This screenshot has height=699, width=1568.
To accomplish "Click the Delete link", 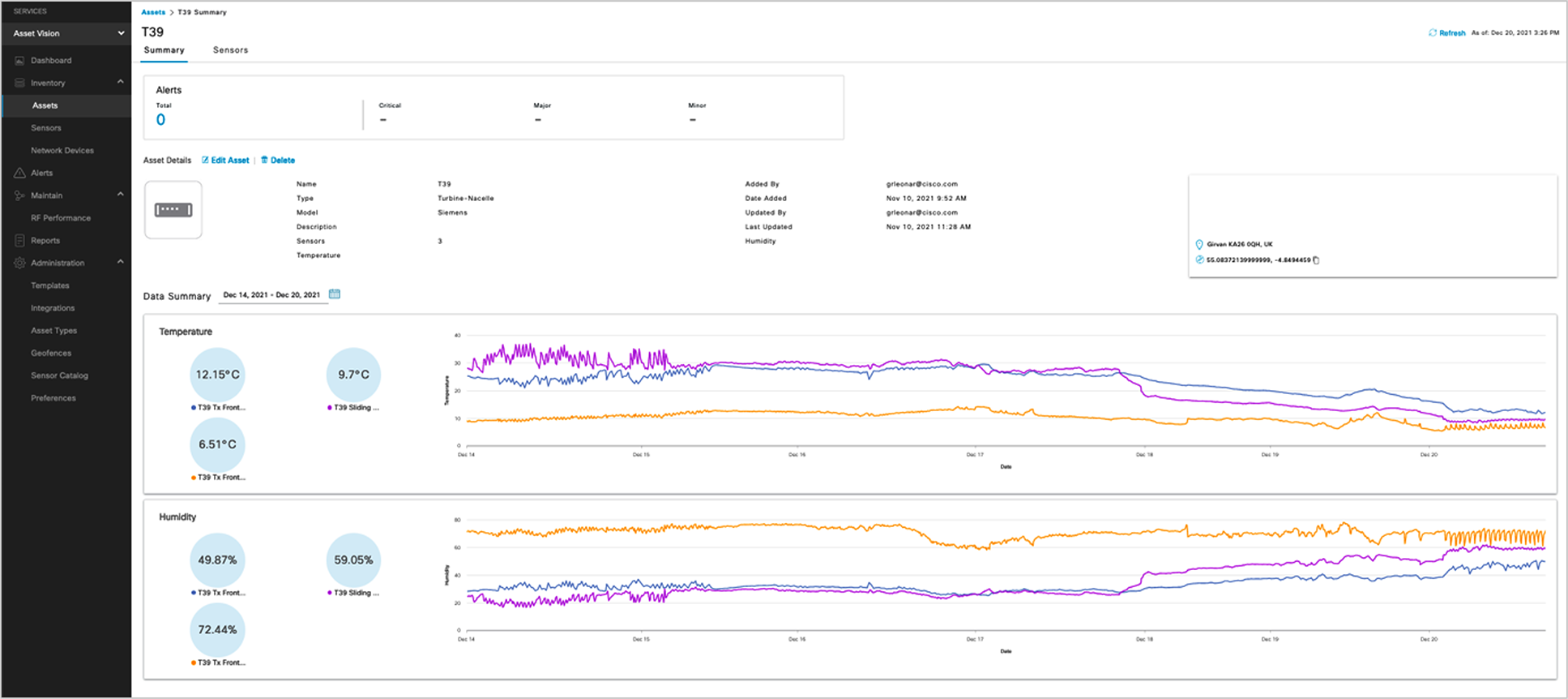I will coord(283,161).
